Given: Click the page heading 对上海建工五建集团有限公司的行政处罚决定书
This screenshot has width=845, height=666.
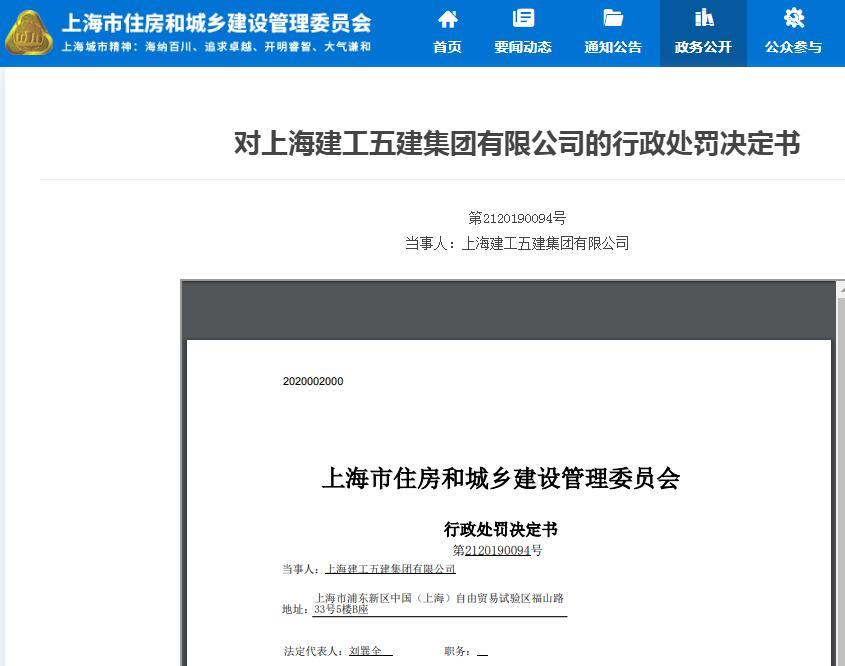Looking at the screenshot, I should [x=517, y=143].
